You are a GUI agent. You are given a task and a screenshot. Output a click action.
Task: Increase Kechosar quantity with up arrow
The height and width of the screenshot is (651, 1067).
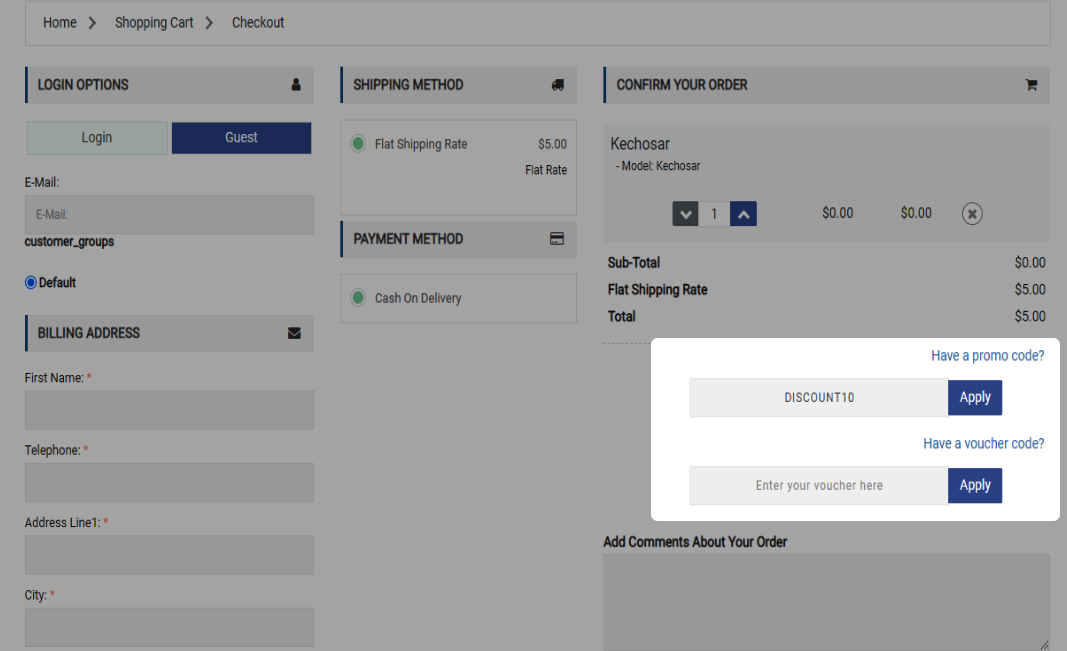[x=743, y=214]
